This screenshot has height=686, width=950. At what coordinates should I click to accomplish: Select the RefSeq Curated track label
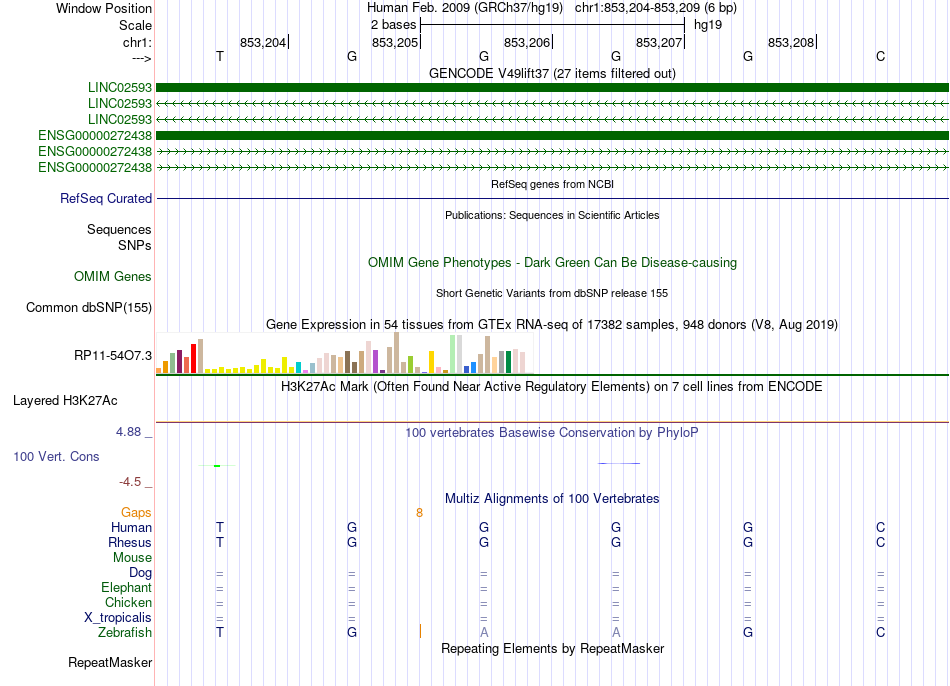click(x=106, y=198)
